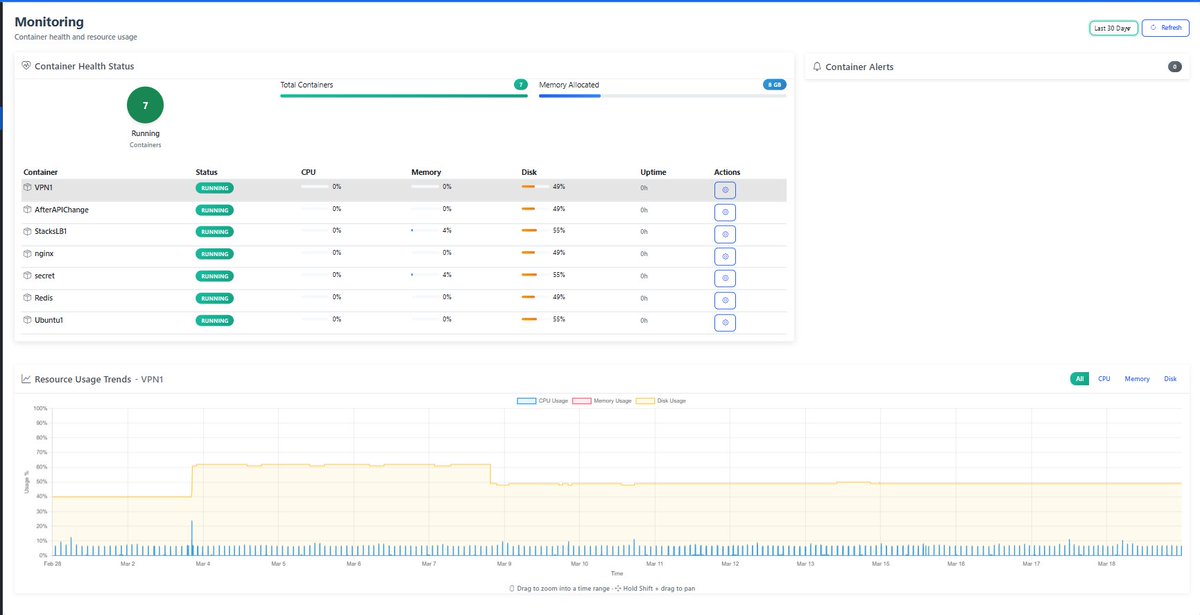Click the Resource Usage Trends chart icon
Viewport: 1200px width, 615px height.
25,379
